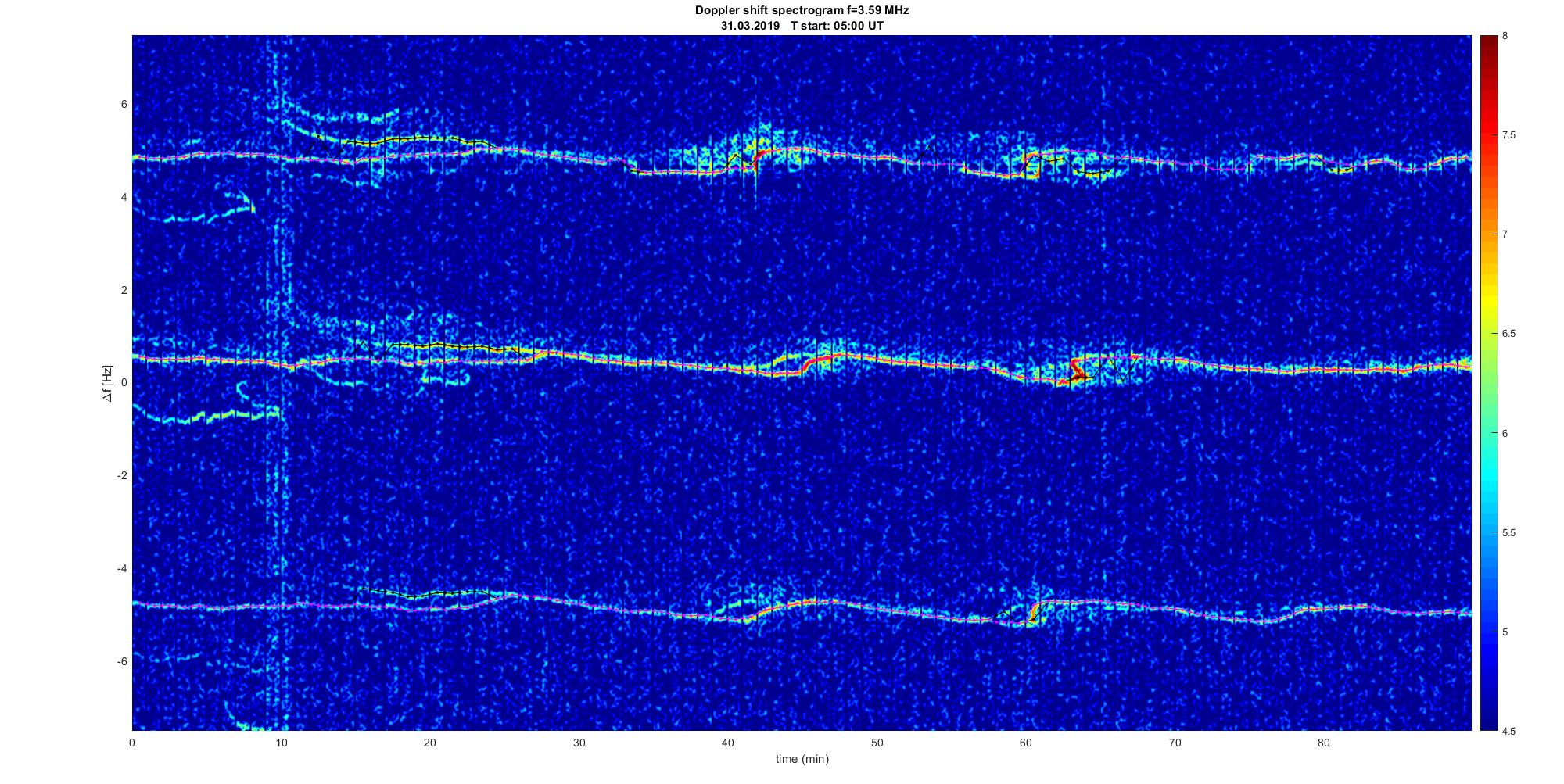Click x-axis tick label '50'

click(877, 743)
